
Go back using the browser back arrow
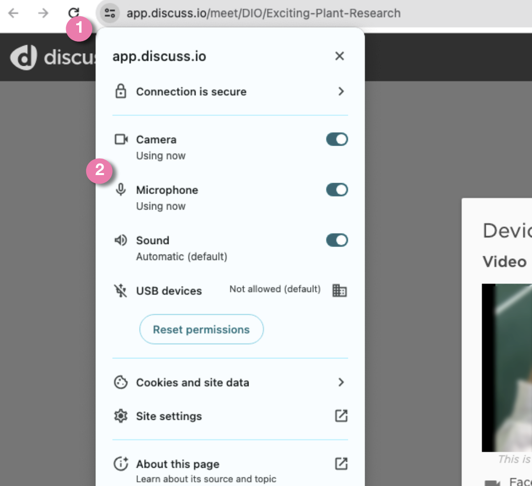point(13,13)
